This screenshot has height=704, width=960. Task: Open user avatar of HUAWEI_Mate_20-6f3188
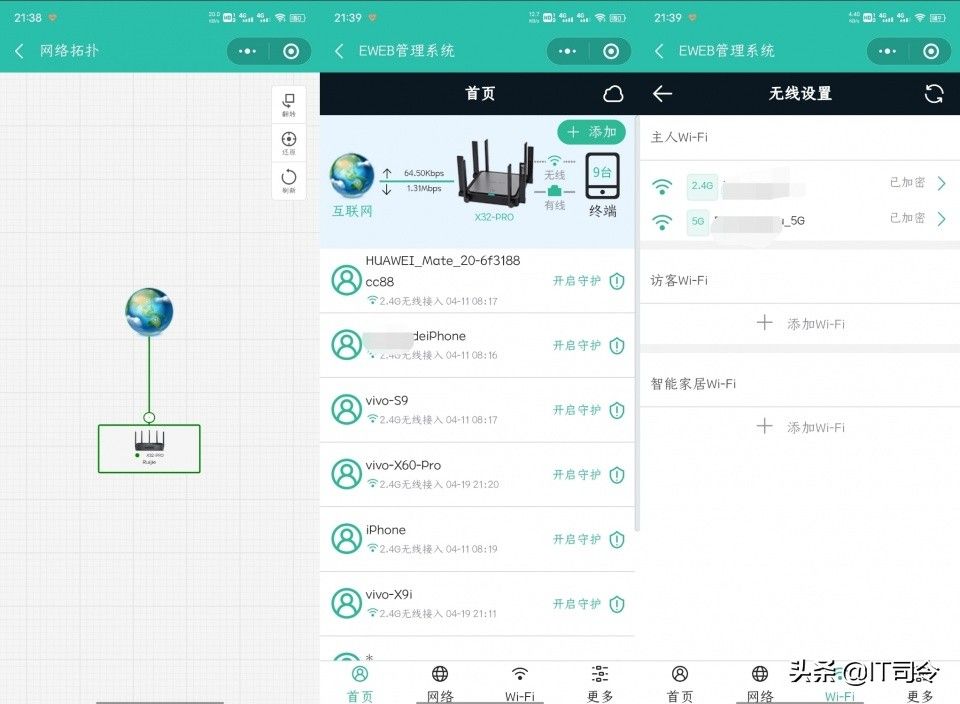coord(347,280)
